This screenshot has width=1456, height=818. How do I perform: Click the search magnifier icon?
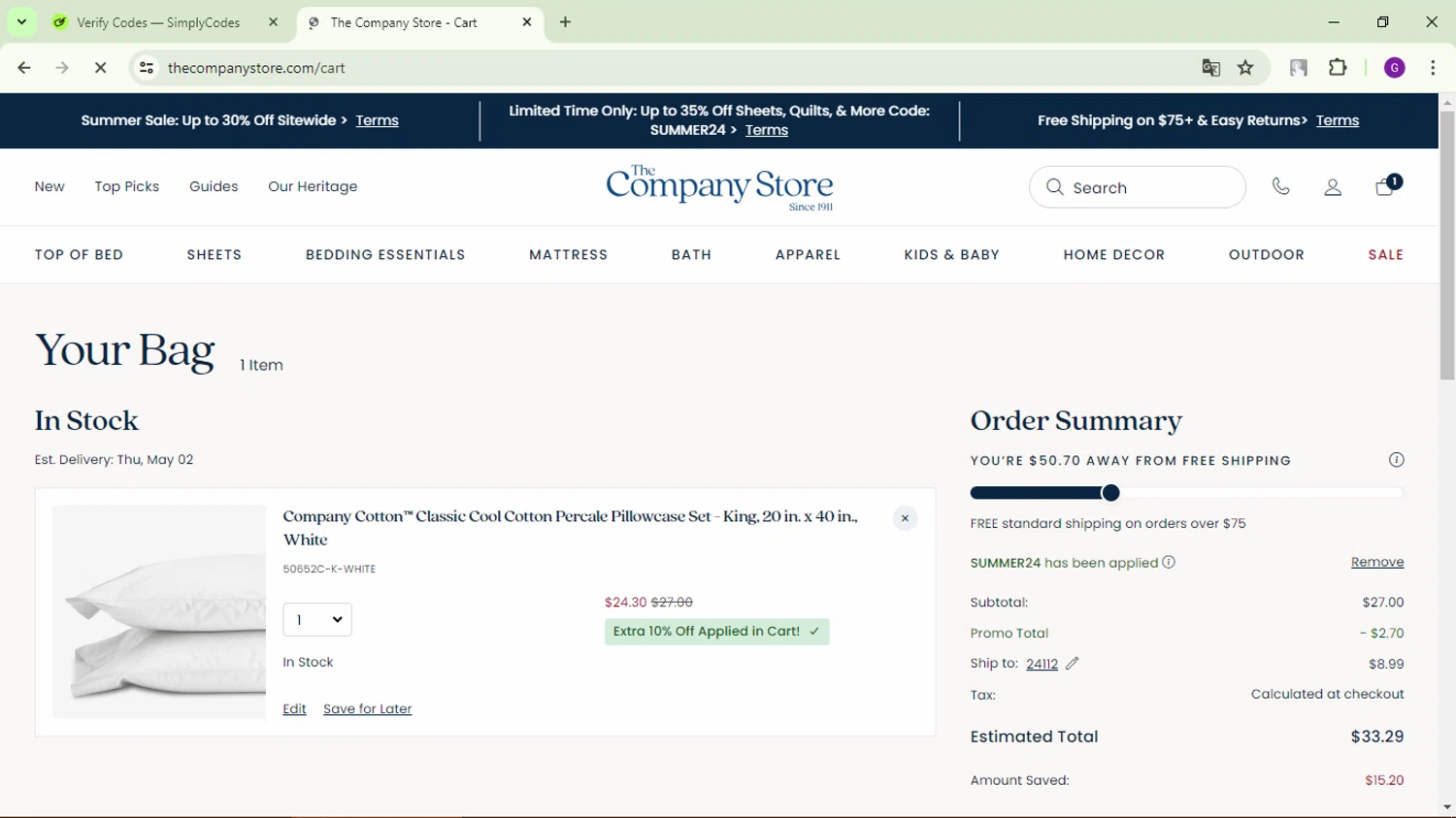(1055, 187)
